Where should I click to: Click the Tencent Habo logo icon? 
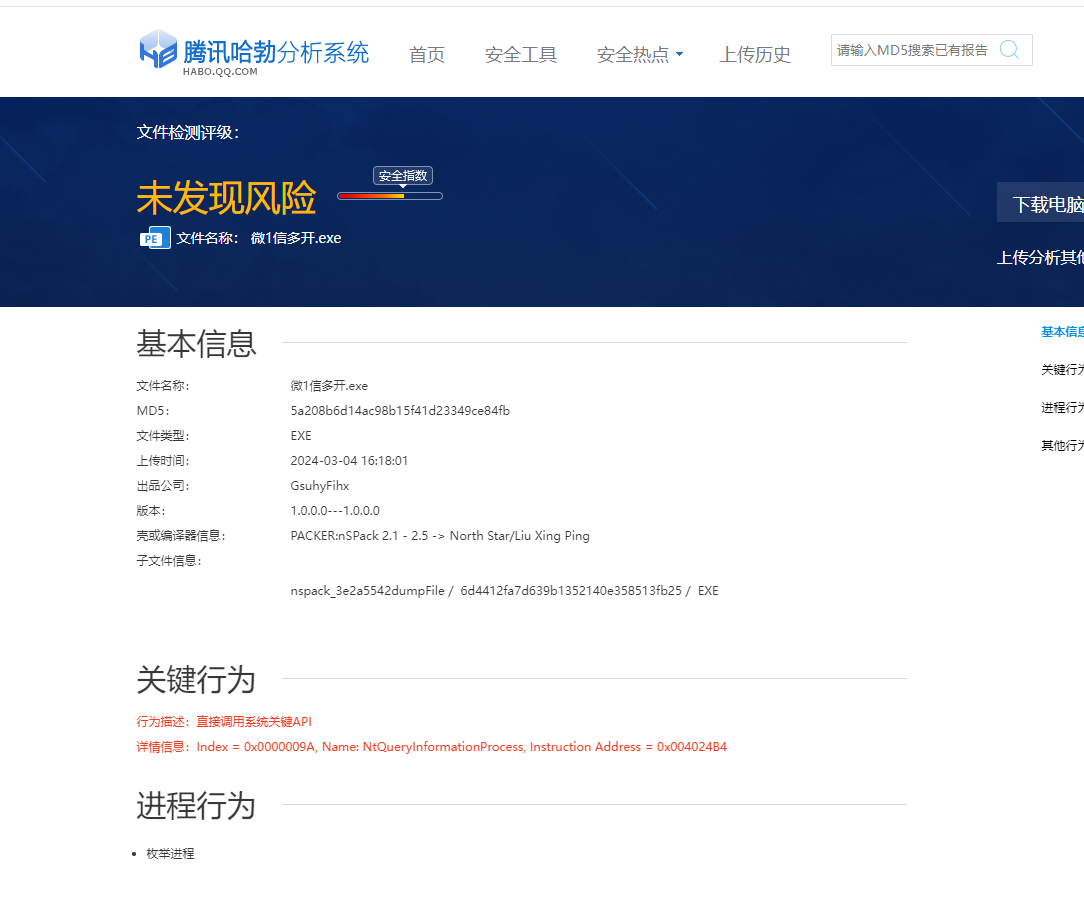click(x=158, y=49)
